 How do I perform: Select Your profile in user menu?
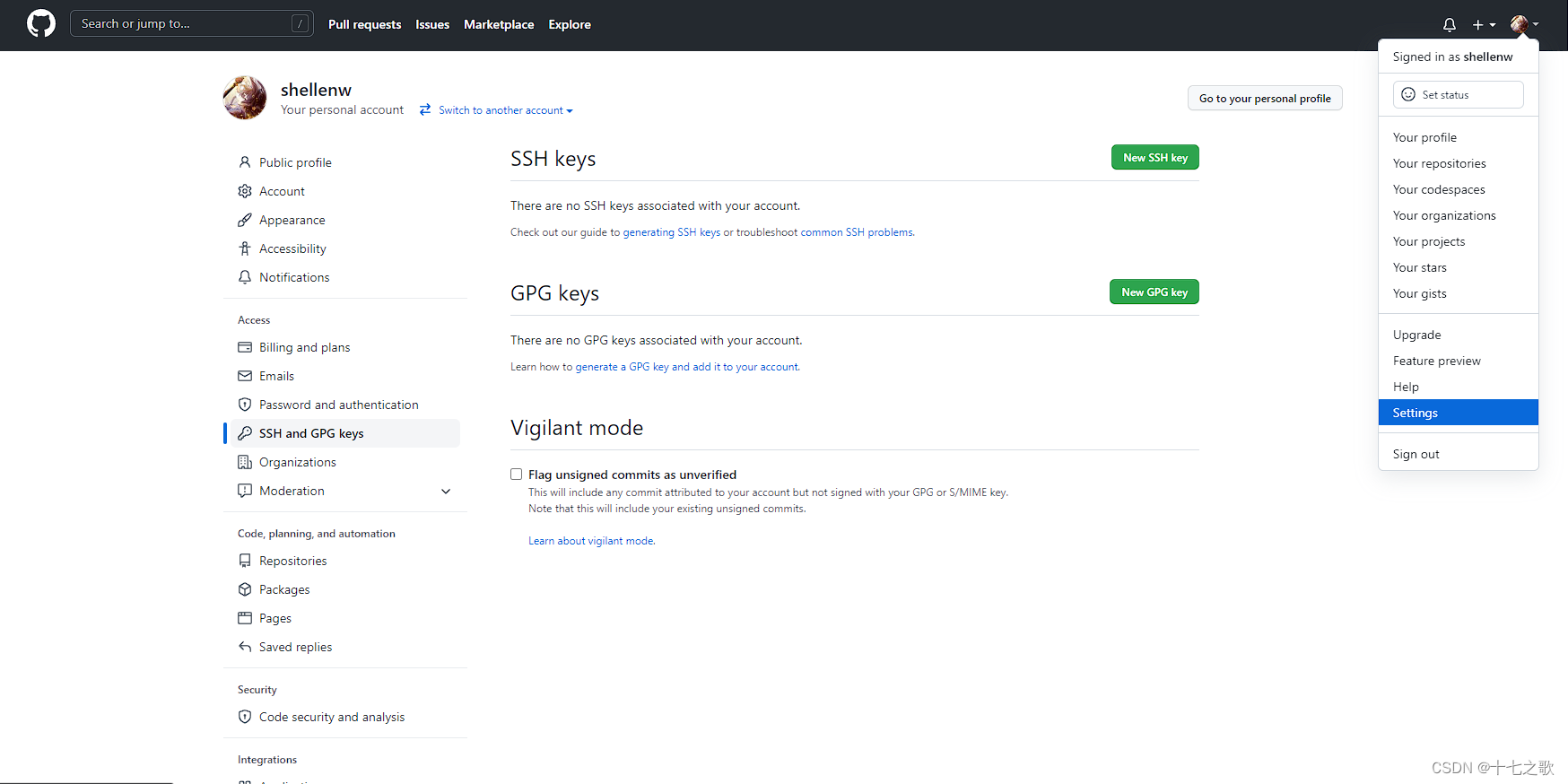click(1459, 137)
